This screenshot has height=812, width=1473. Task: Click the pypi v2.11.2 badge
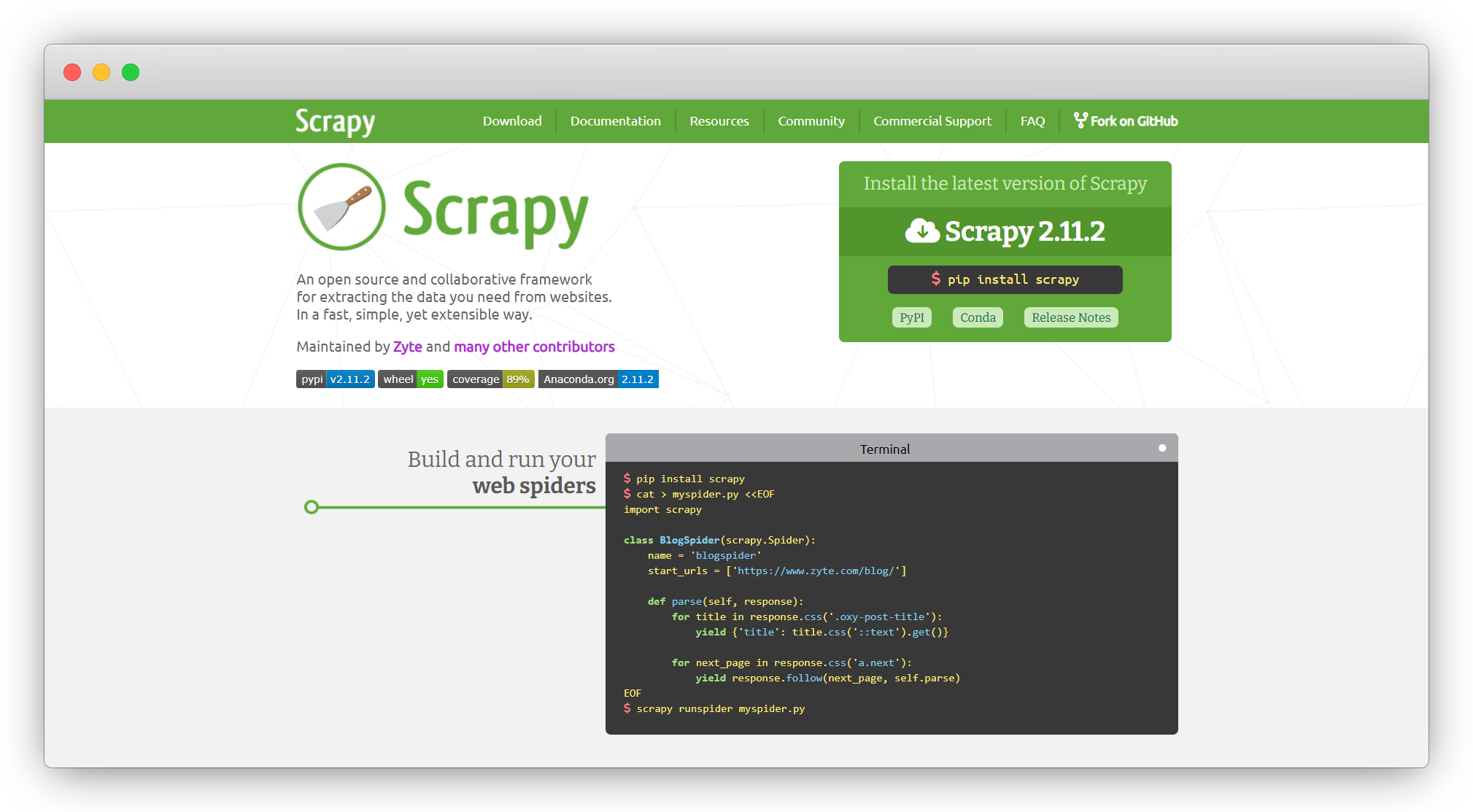click(x=336, y=379)
